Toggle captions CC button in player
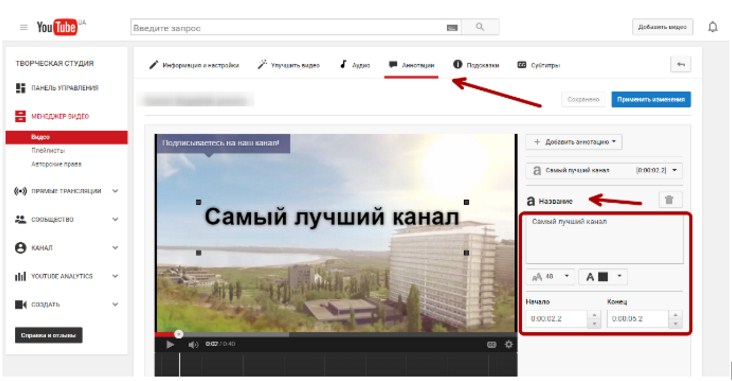732x381 pixels. click(492, 345)
